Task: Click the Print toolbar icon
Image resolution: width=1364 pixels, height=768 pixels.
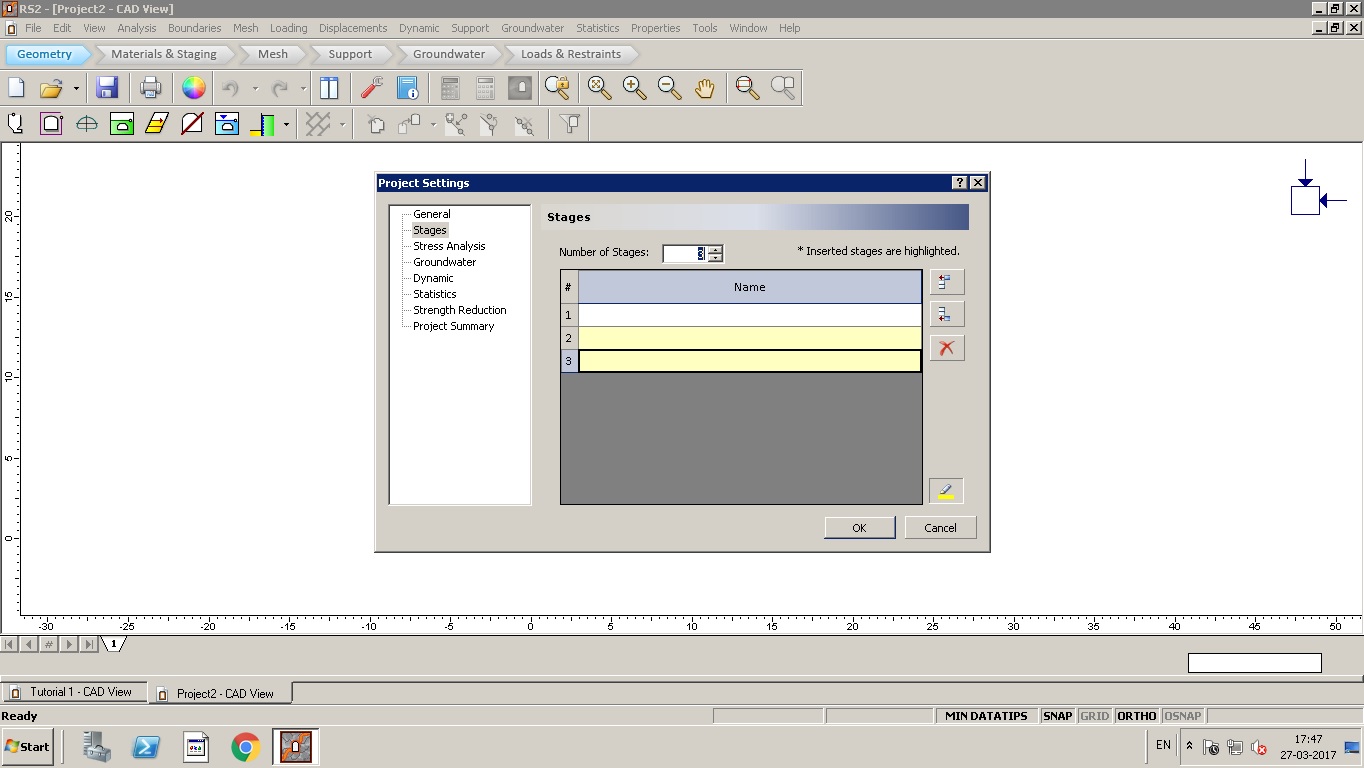Action: (x=150, y=88)
